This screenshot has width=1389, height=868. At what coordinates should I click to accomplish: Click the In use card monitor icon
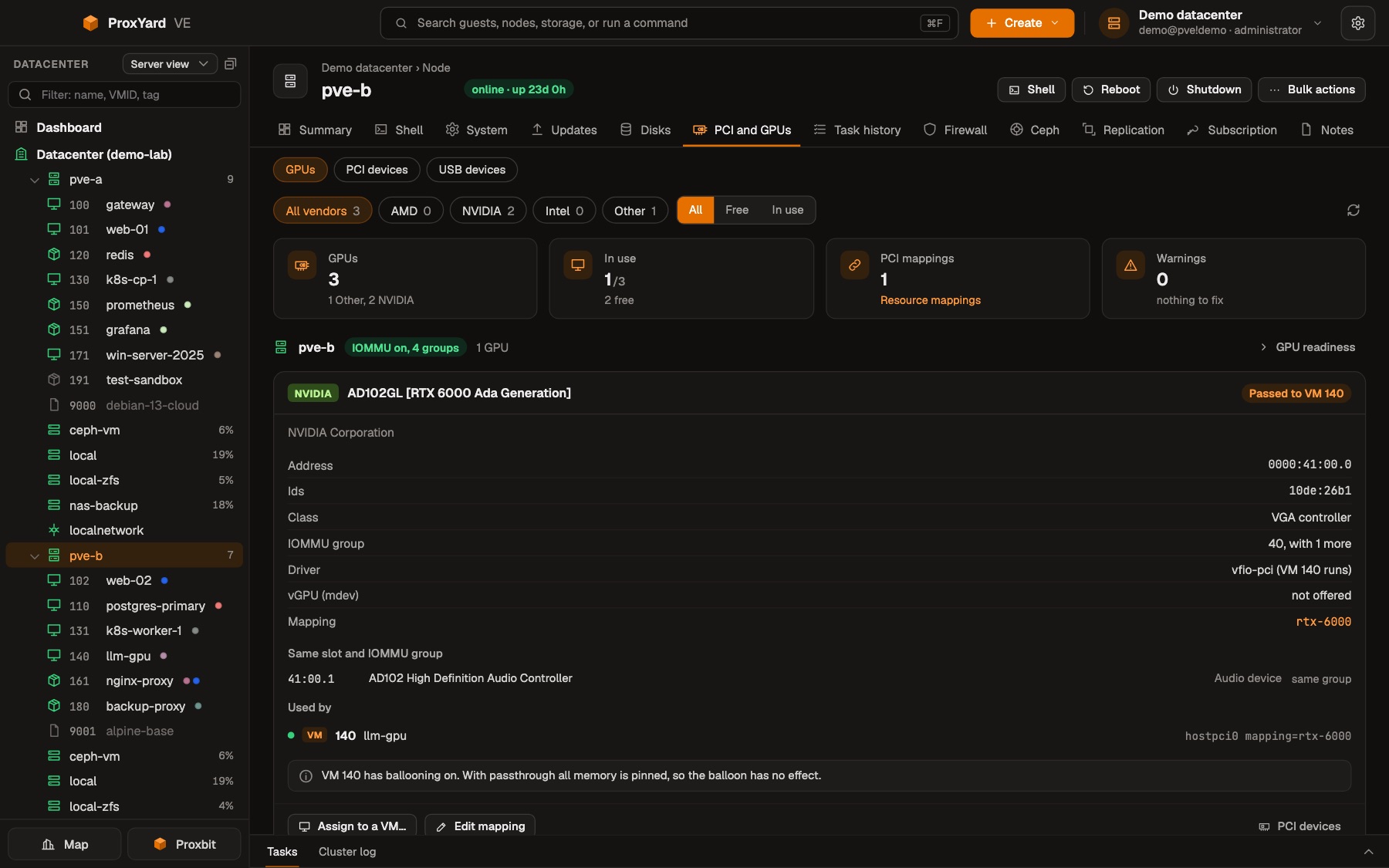(578, 265)
